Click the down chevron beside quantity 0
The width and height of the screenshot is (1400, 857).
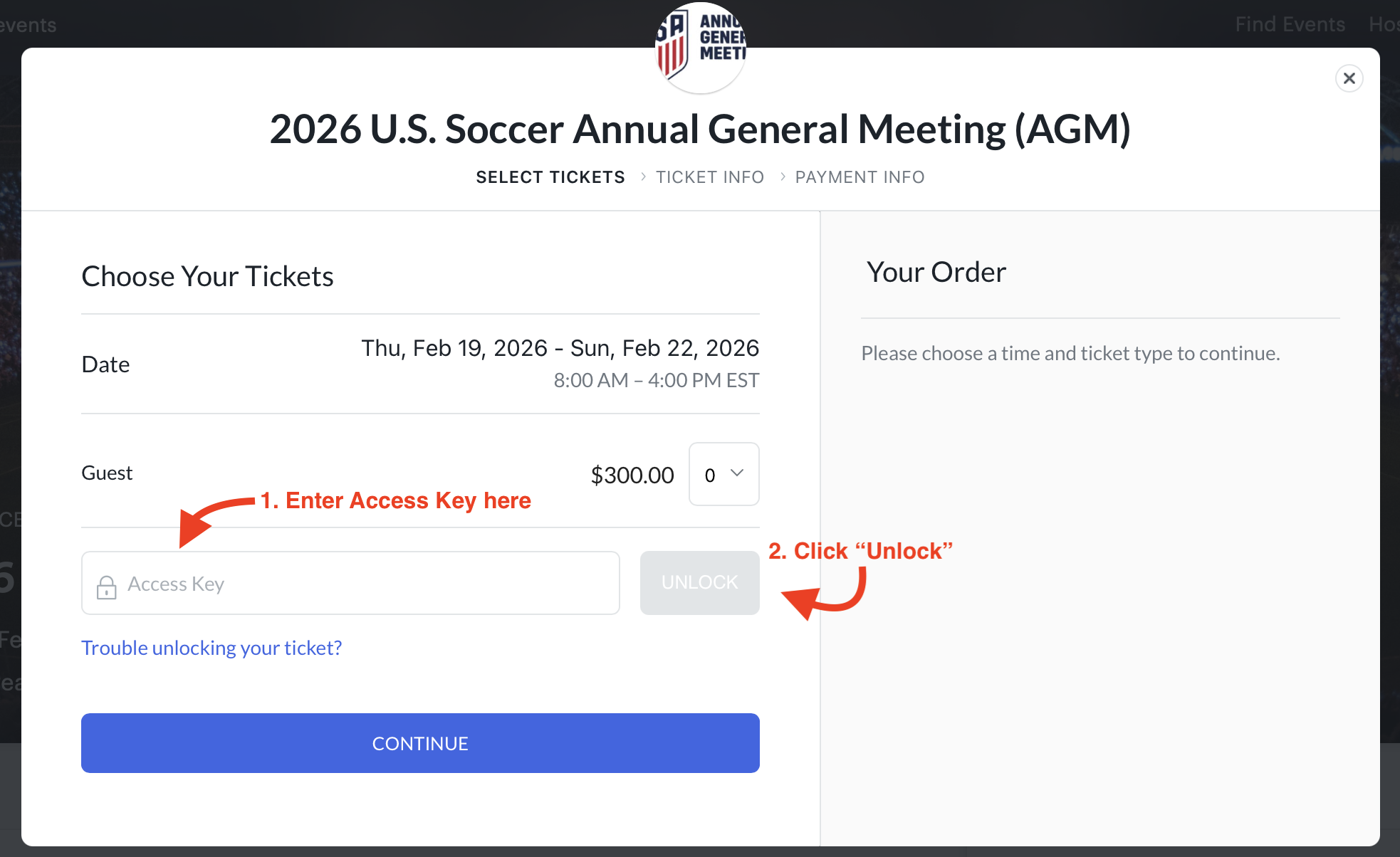click(x=737, y=473)
